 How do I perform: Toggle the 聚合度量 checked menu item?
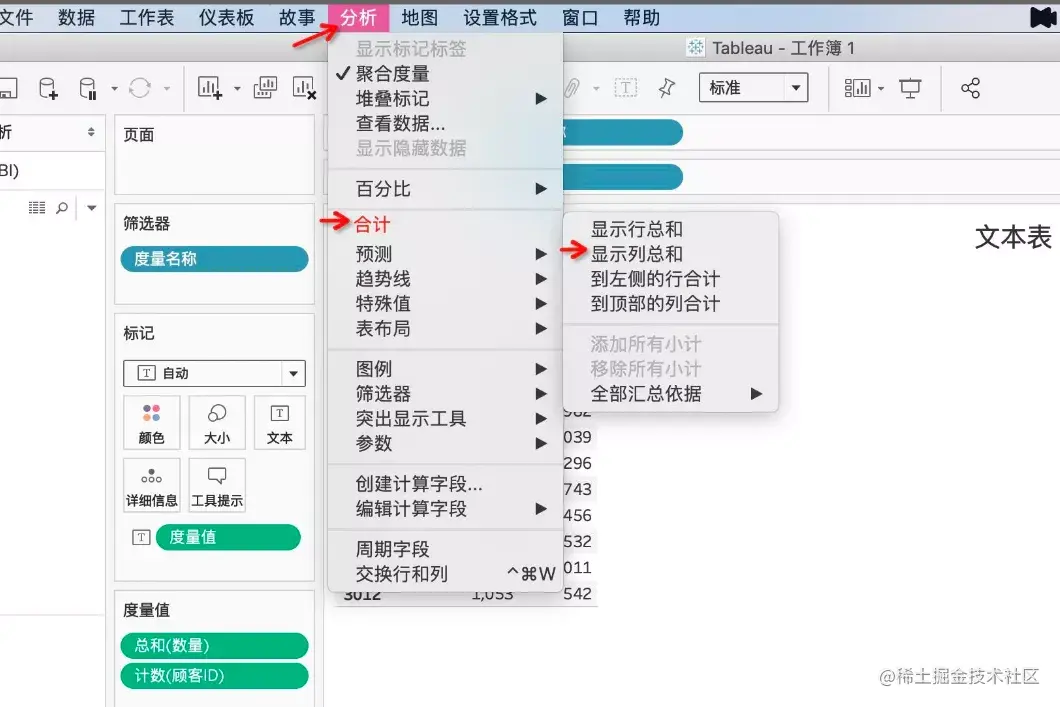[445, 74]
